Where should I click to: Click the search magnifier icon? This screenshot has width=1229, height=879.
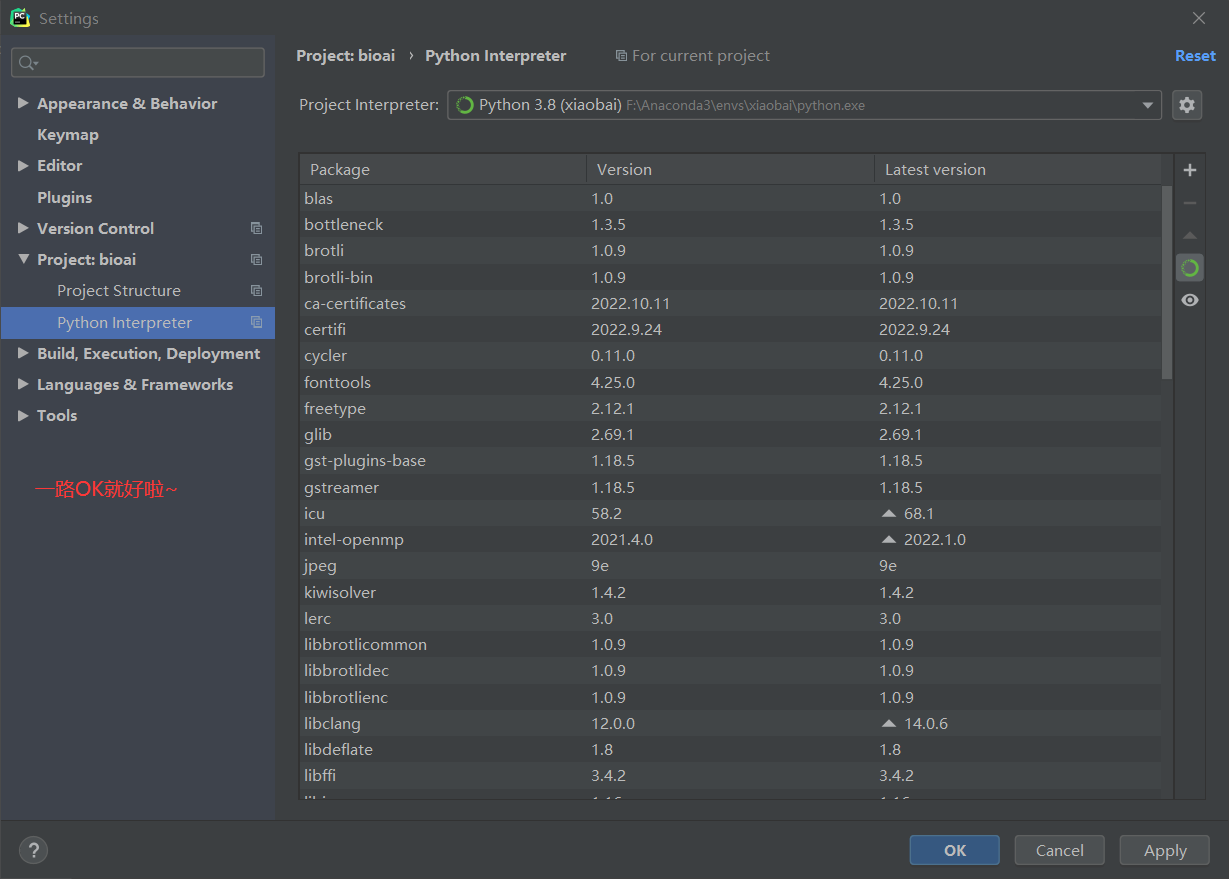pyautogui.click(x=28, y=63)
